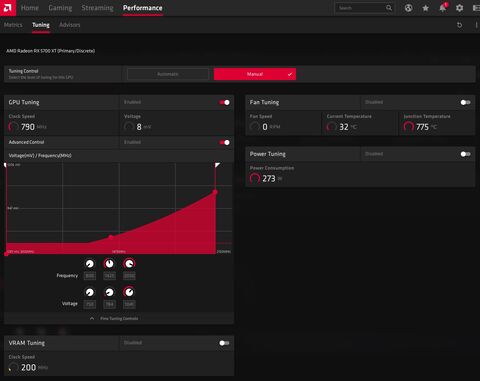480x381 pixels.
Task: Click the GPU Voltage gauge icon
Action: [129, 127]
